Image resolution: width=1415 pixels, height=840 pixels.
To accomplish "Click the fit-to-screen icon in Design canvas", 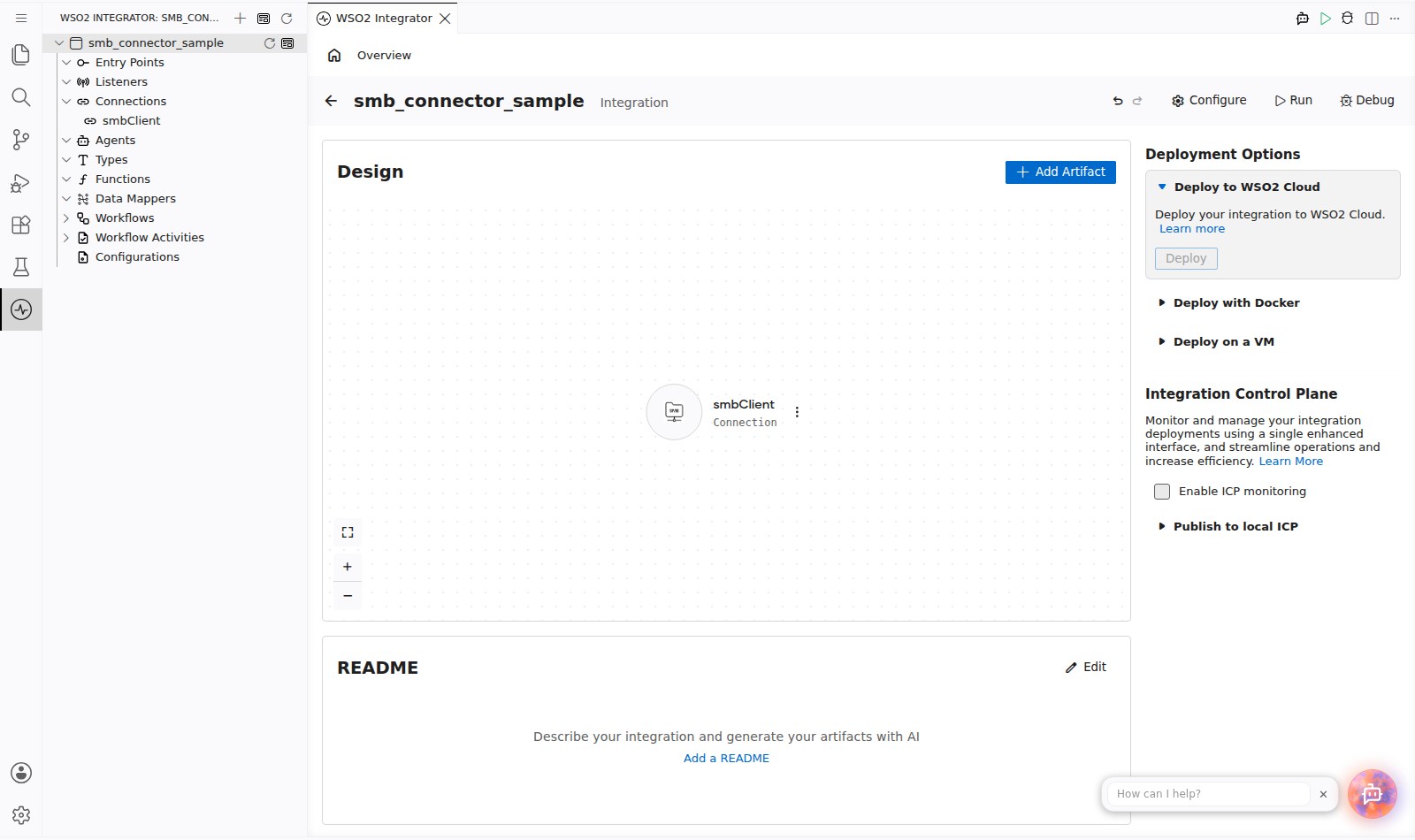I will click(x=348, y=532).
